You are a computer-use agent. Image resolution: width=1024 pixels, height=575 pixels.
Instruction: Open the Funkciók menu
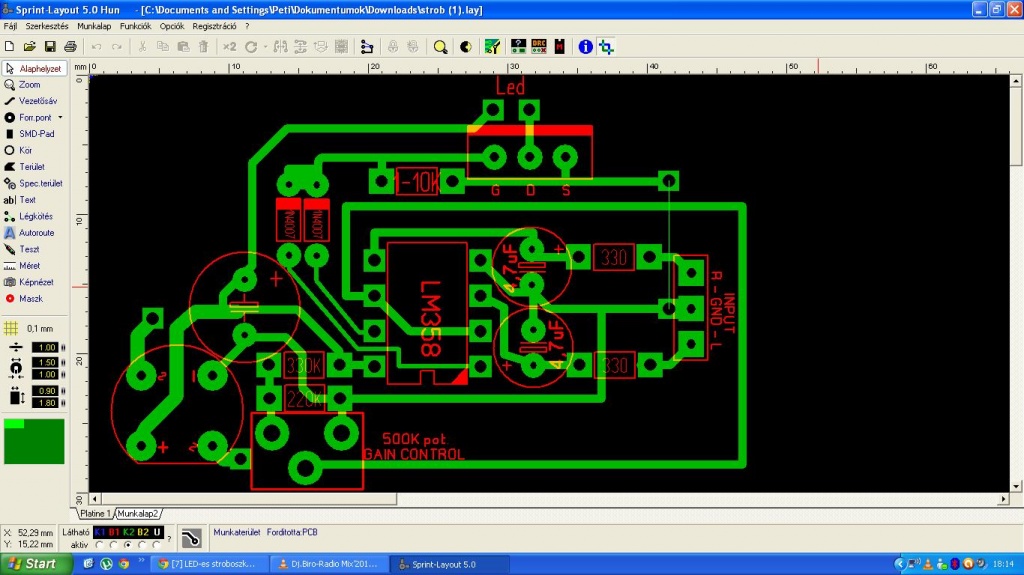click(x=135, y=26)
